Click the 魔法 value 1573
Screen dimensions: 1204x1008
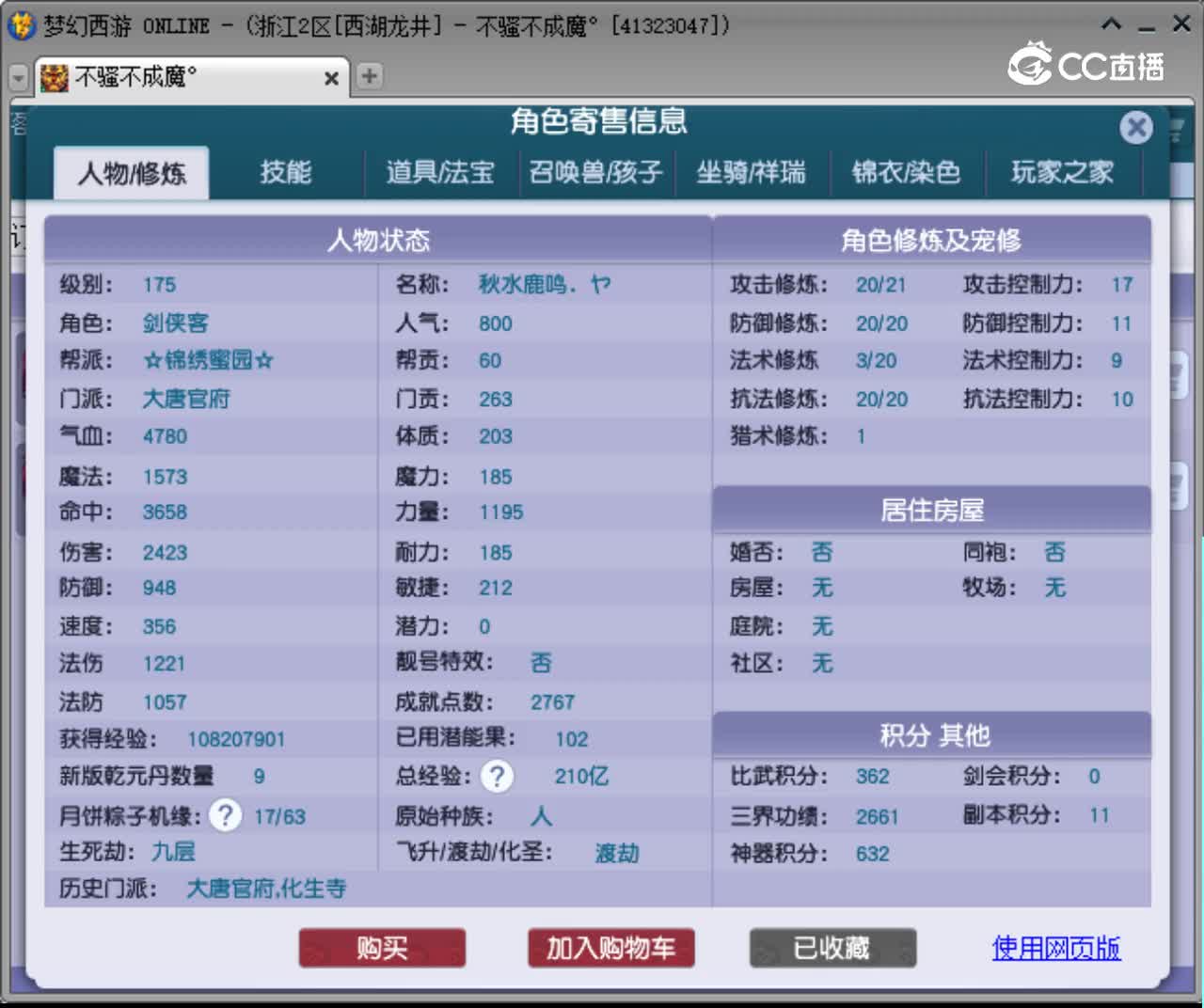pyautogui.click(x=165, y=477)
